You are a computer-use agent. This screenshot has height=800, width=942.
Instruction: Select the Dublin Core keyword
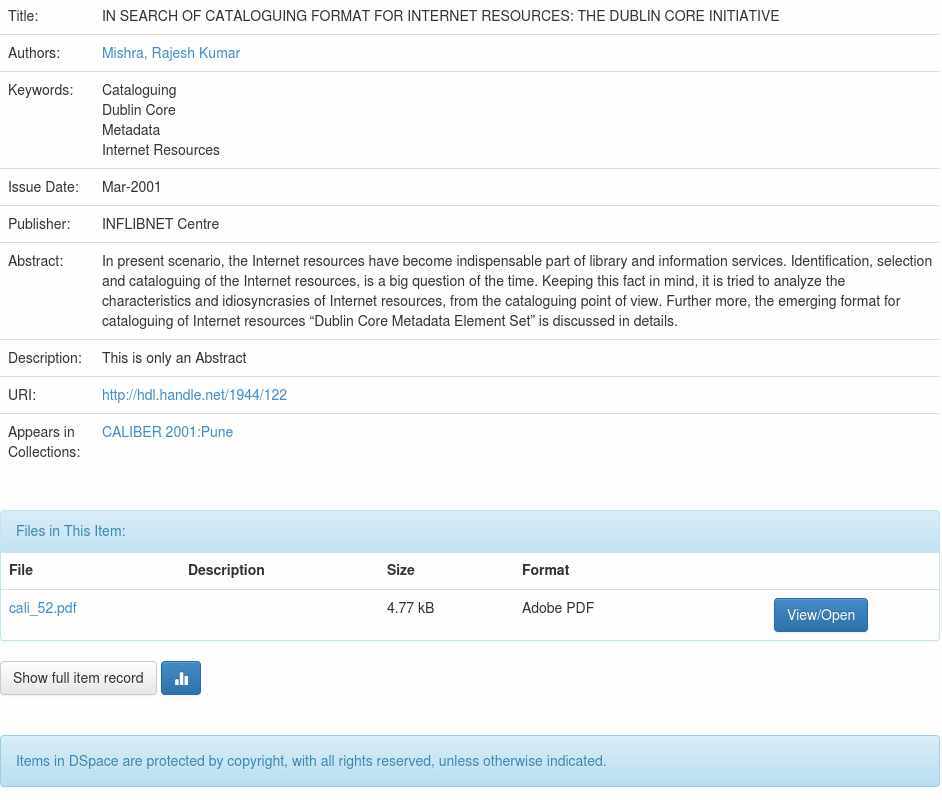(139, 110)
